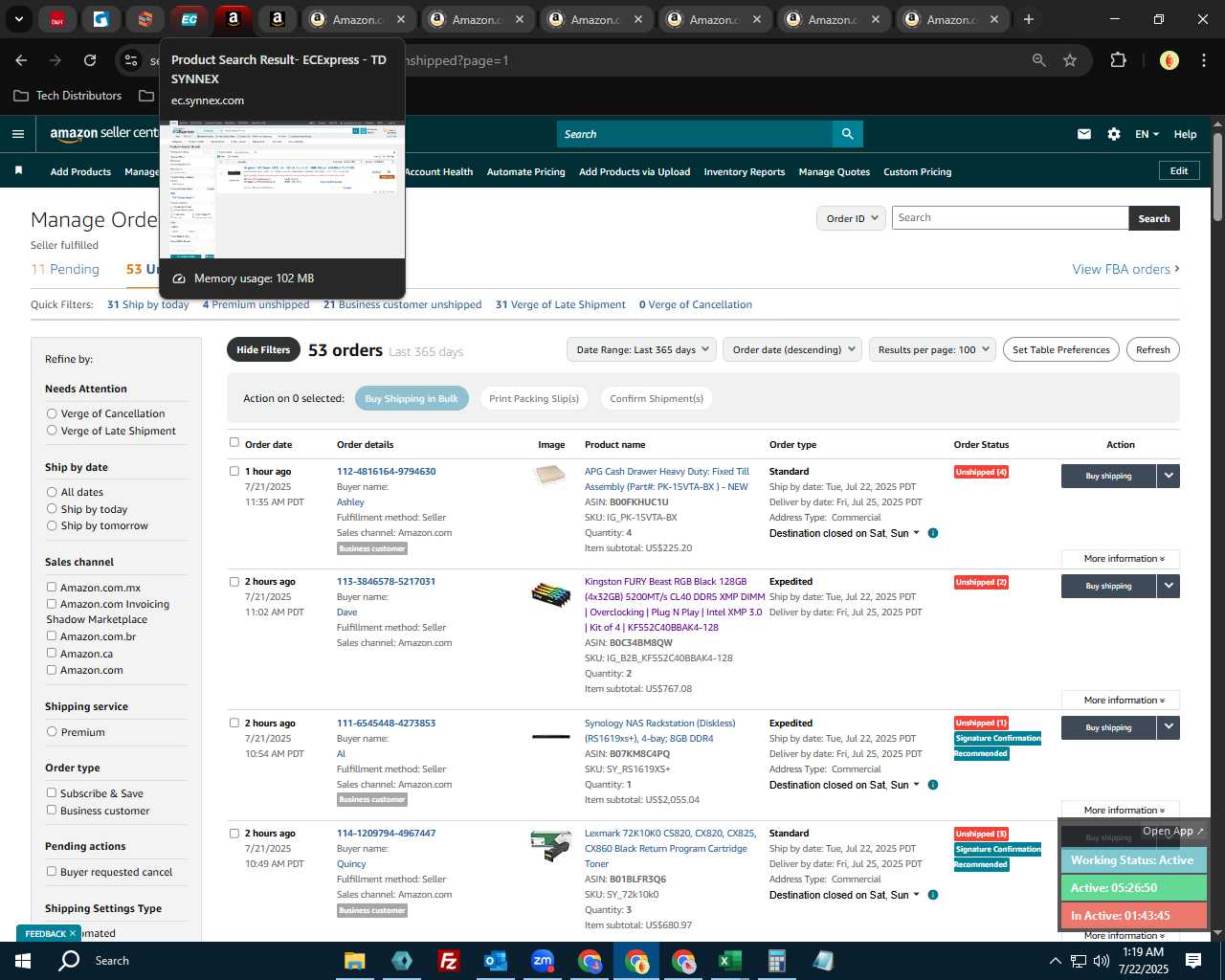Open the Order date (descending) sort dropdown
The image size is (1225, 980).
[x=792, y=349]
